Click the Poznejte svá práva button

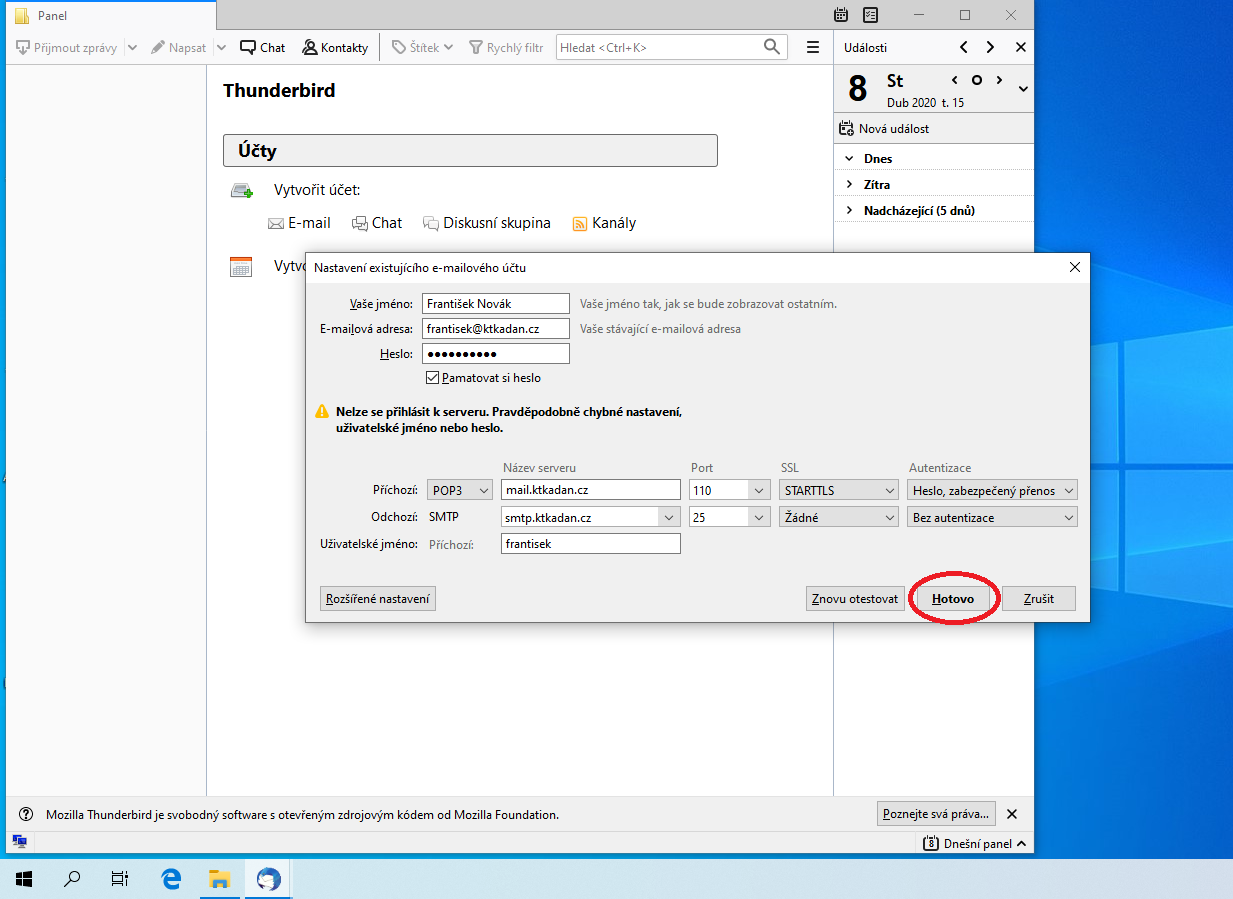tap(938, 814)
